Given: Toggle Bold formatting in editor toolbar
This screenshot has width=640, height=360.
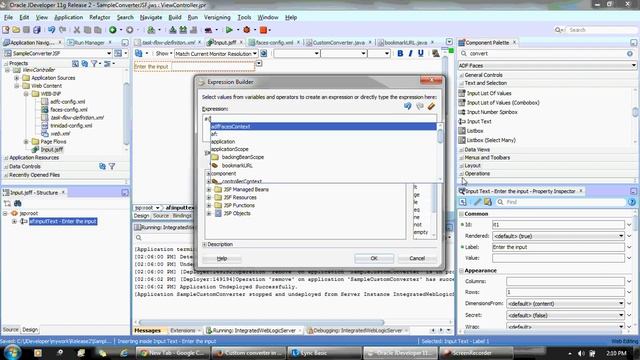Looking at the screenshot, I should tap(400, 53).
